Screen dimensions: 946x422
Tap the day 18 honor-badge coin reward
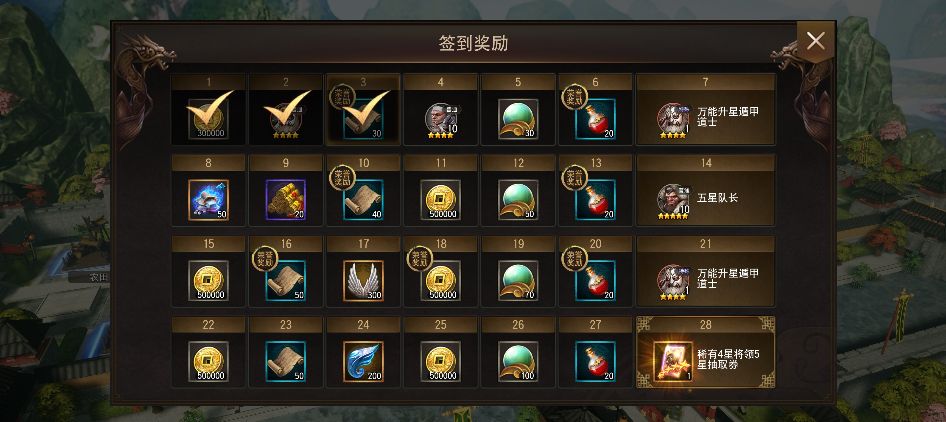[440, 281]
